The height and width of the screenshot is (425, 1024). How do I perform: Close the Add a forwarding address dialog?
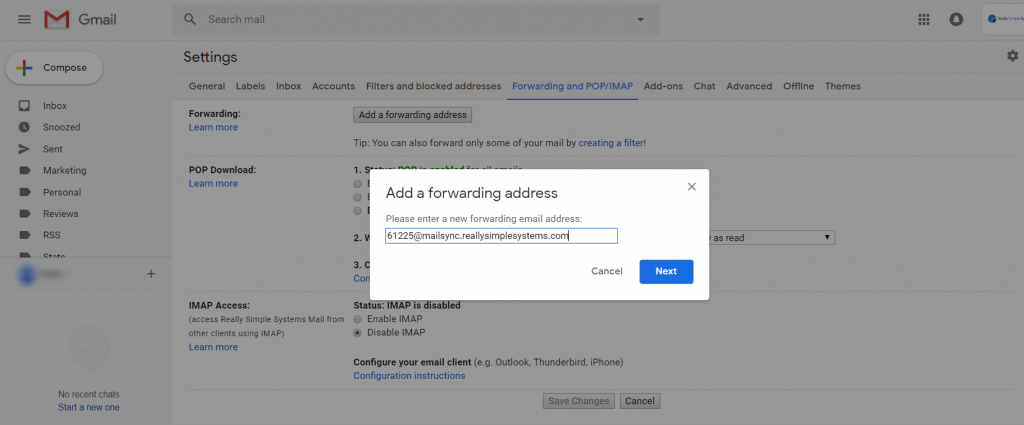[692, 187]
